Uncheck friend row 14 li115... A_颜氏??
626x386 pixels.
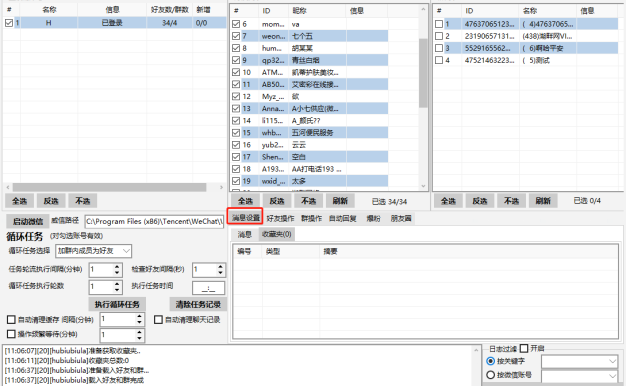pos(236,121)
